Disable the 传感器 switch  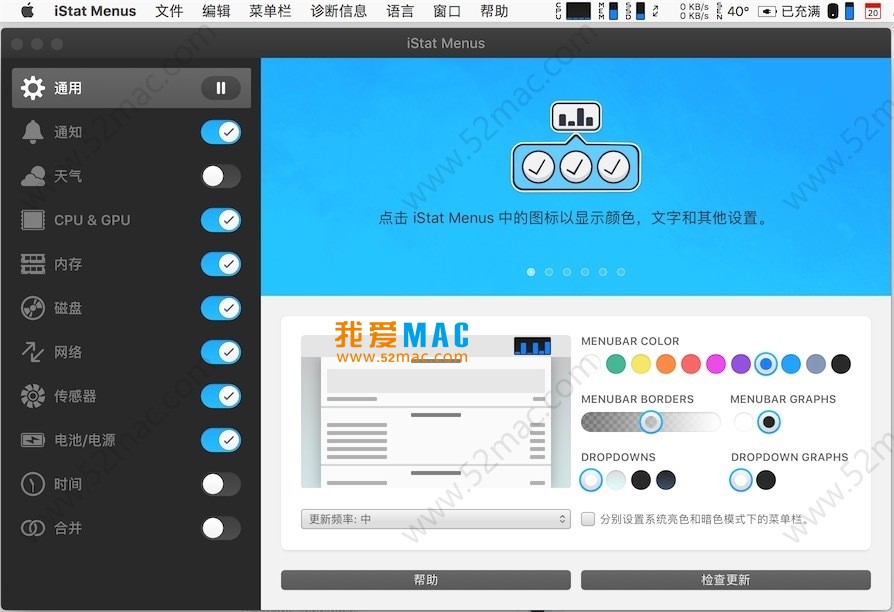click(221, 396)
